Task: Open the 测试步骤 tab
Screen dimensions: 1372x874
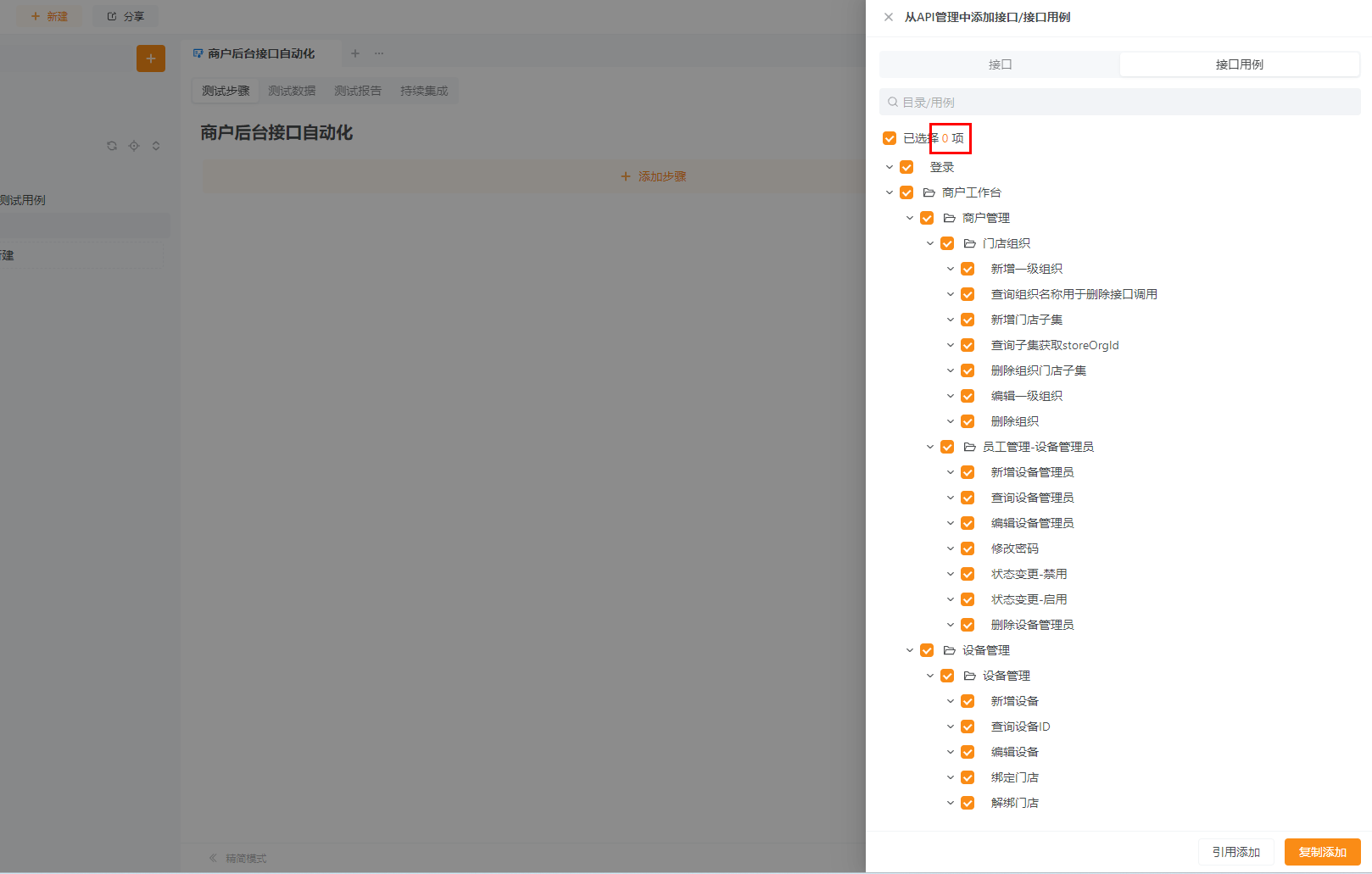Action: click(x=226, y=91)
